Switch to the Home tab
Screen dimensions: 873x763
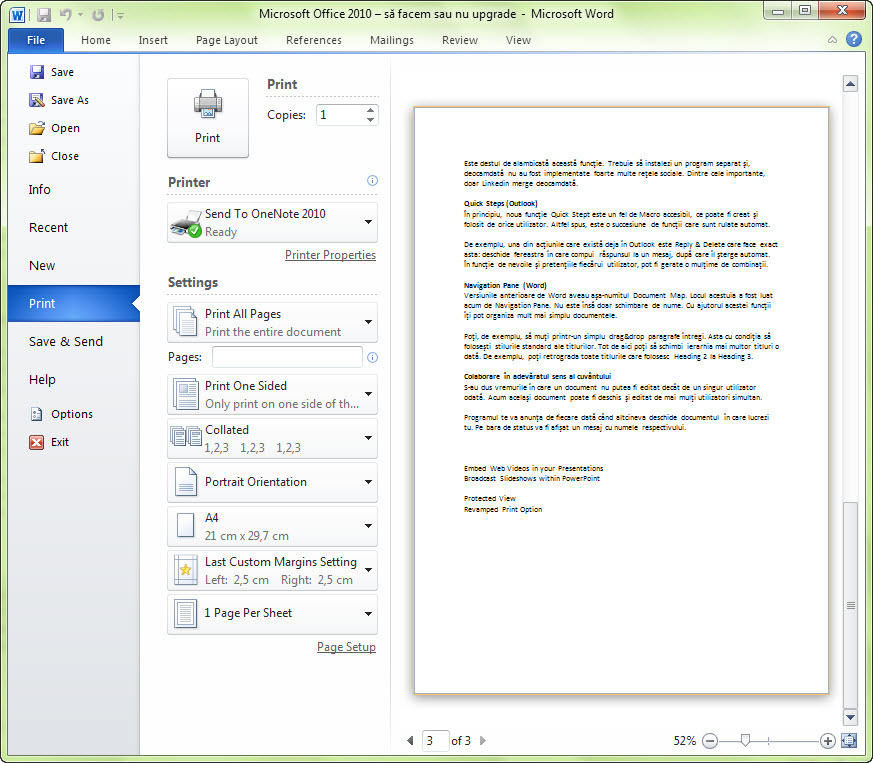click(x=96, y=40)
